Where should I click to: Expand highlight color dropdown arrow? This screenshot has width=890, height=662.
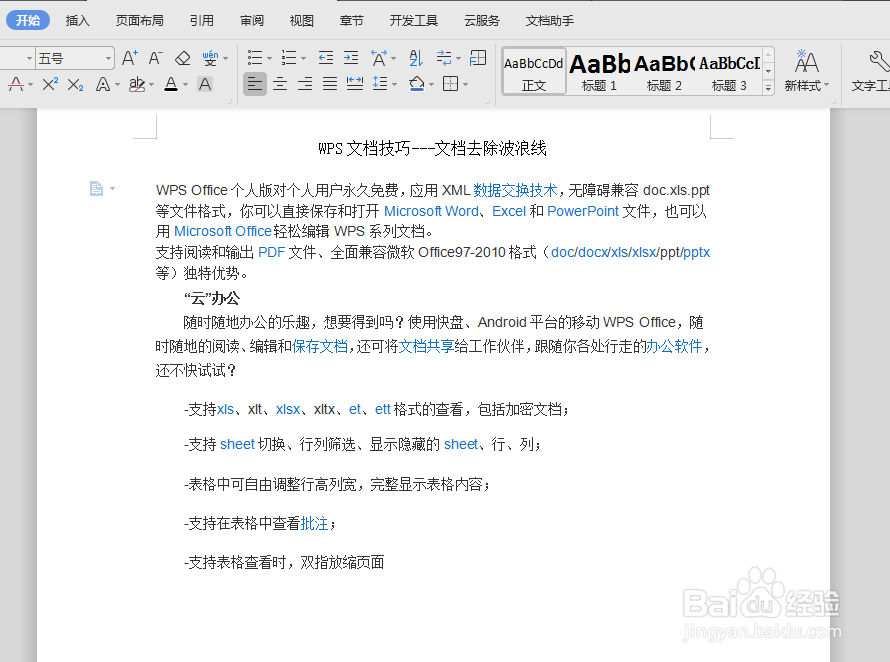(x=152, y=85)
